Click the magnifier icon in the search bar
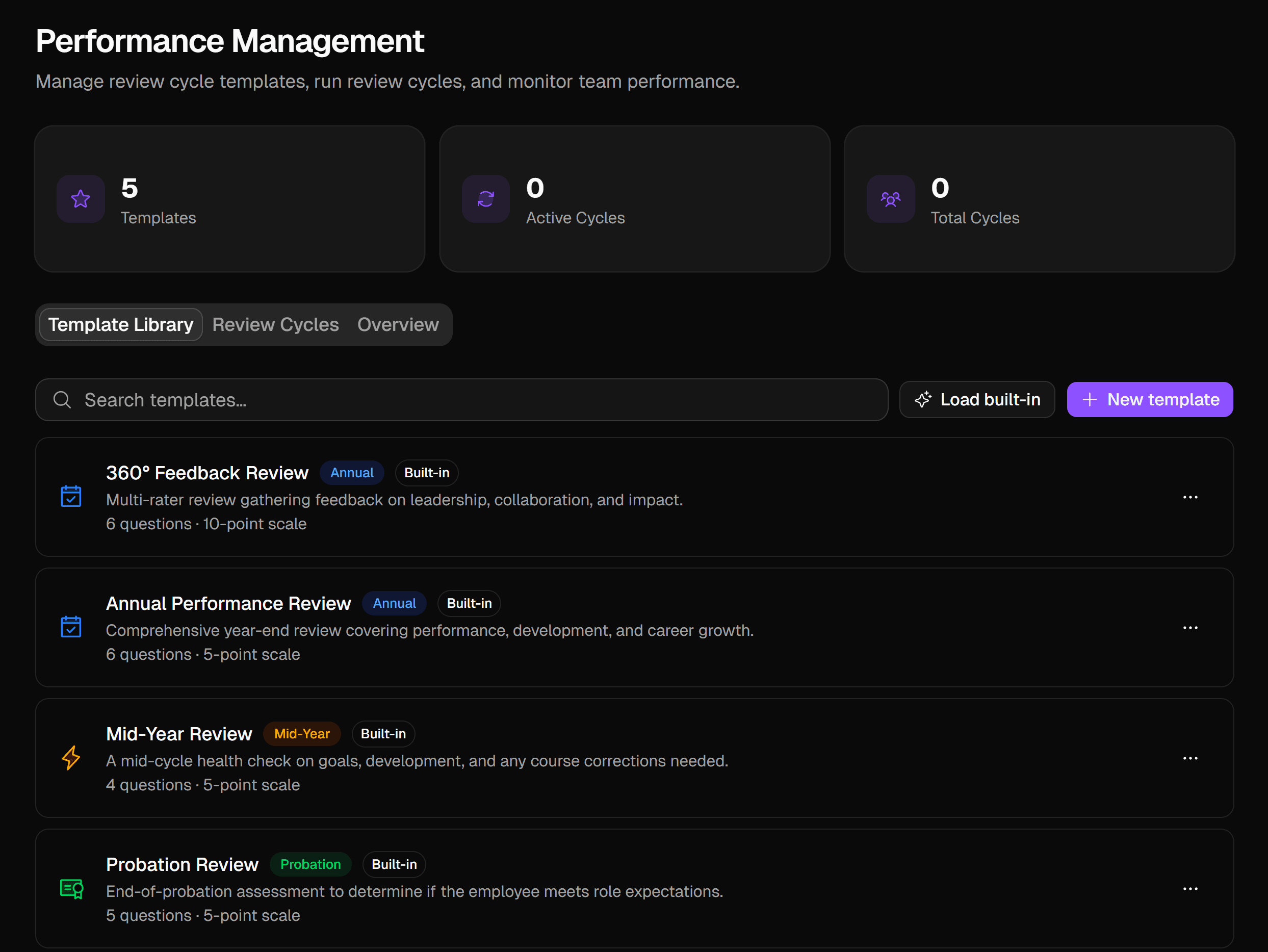This screenshot has height=952, width=1268. [62, 399]
